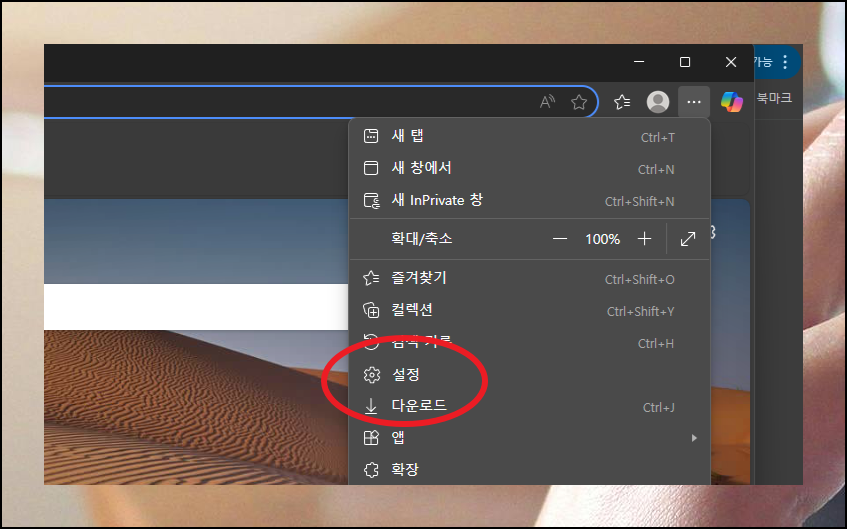Maximize the Edge window
847x529 pixels.
[685, 62]
